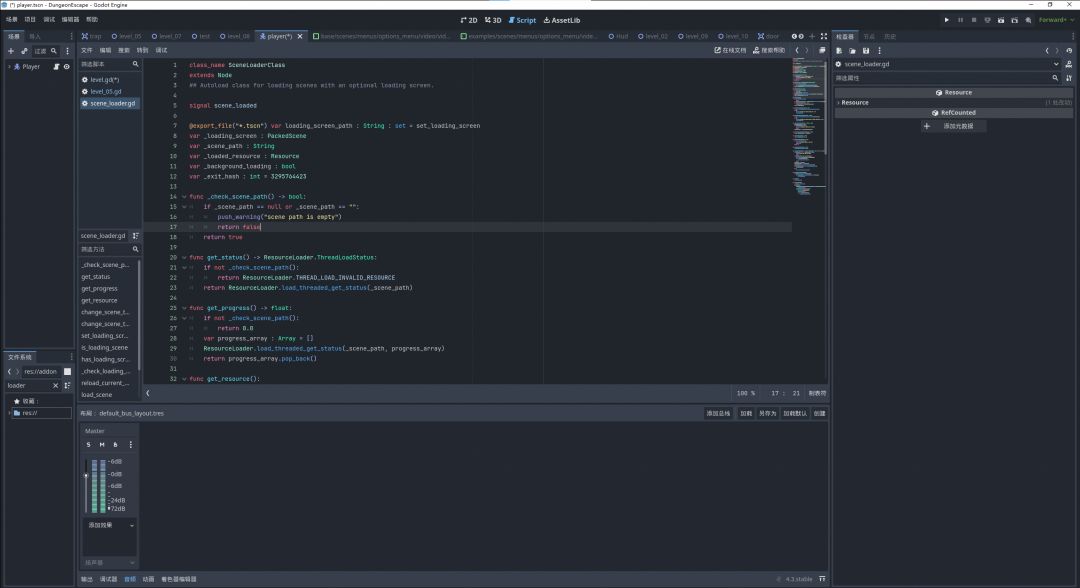Fold the get_progress function at line 25
Image resolution: width=1080 pixels, height=588 pixels.
184,308
